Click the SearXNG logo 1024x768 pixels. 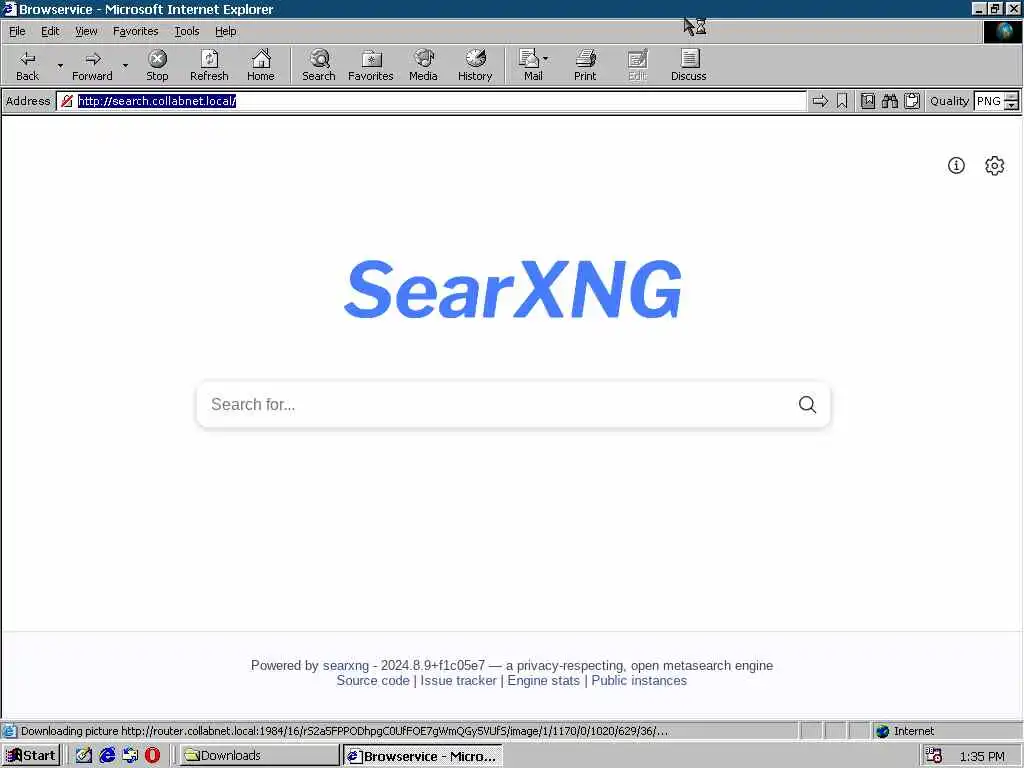513,289
